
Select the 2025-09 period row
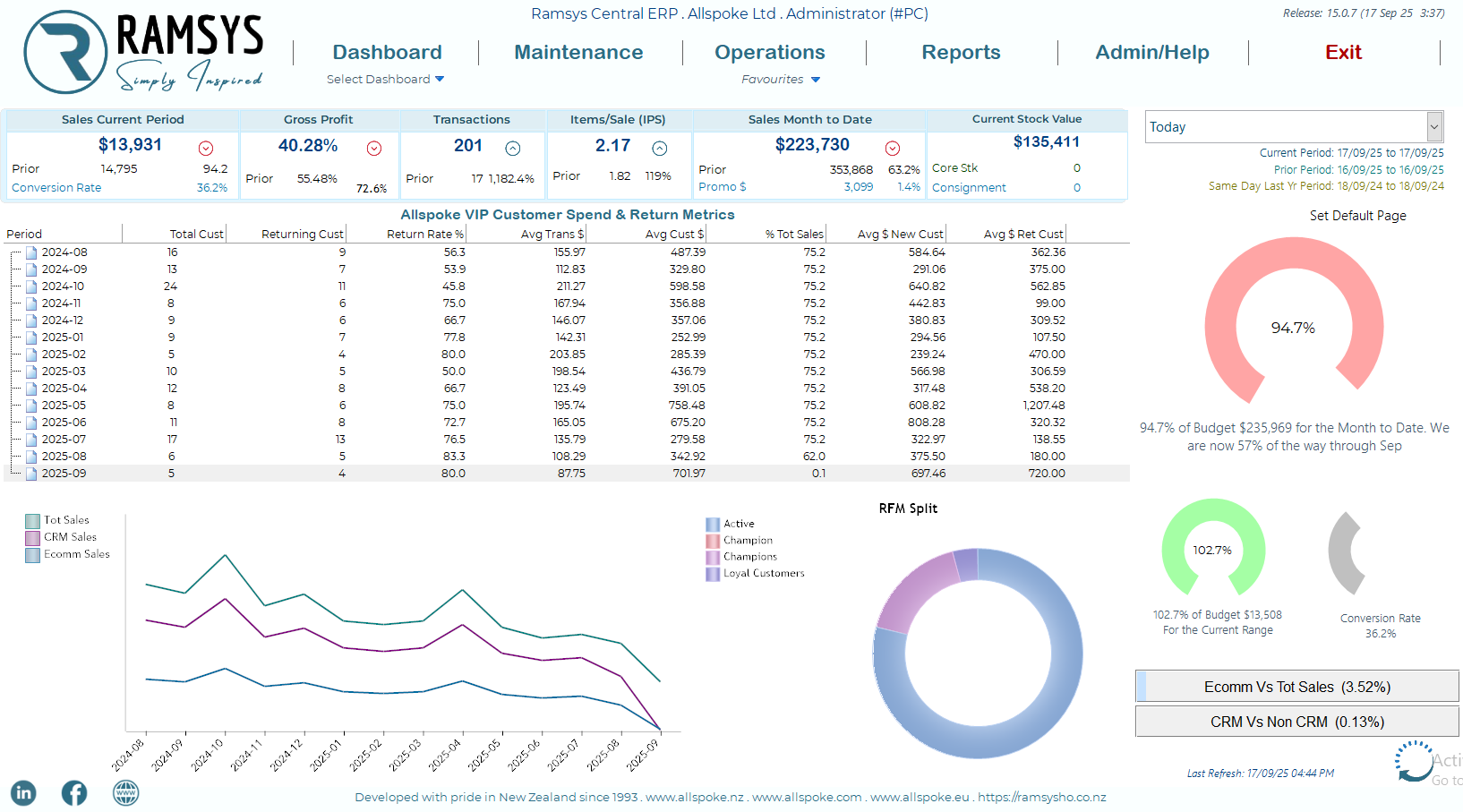tap(567, 474)
